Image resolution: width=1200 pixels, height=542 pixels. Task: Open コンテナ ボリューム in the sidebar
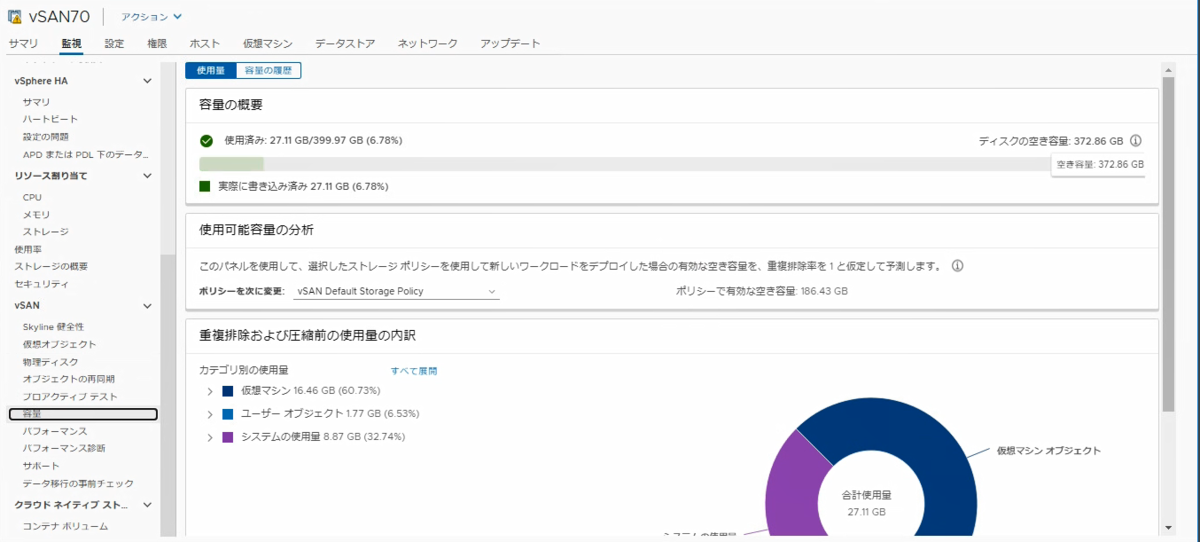(65, 526)
